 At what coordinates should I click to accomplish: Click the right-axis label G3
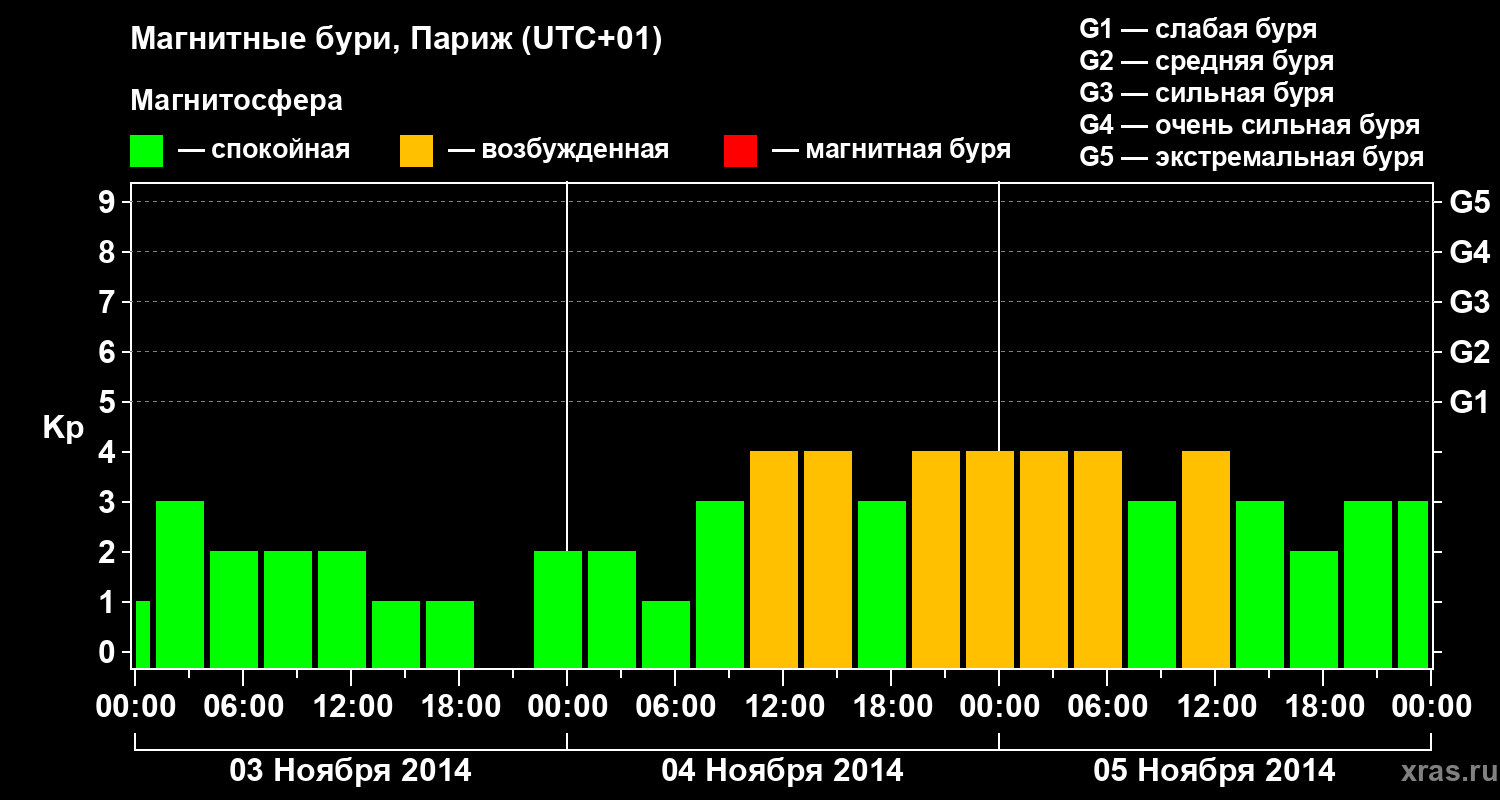[1469, 302]
